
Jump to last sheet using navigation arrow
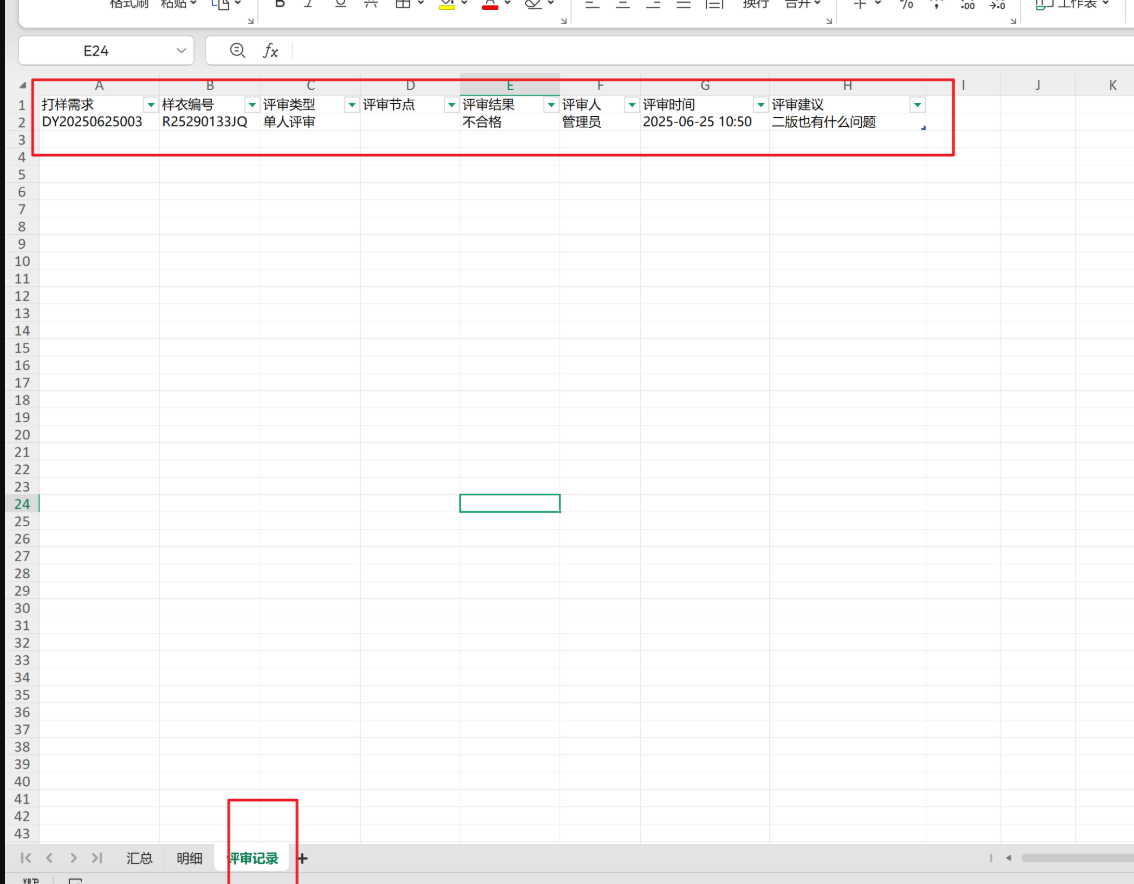[97, 858]
